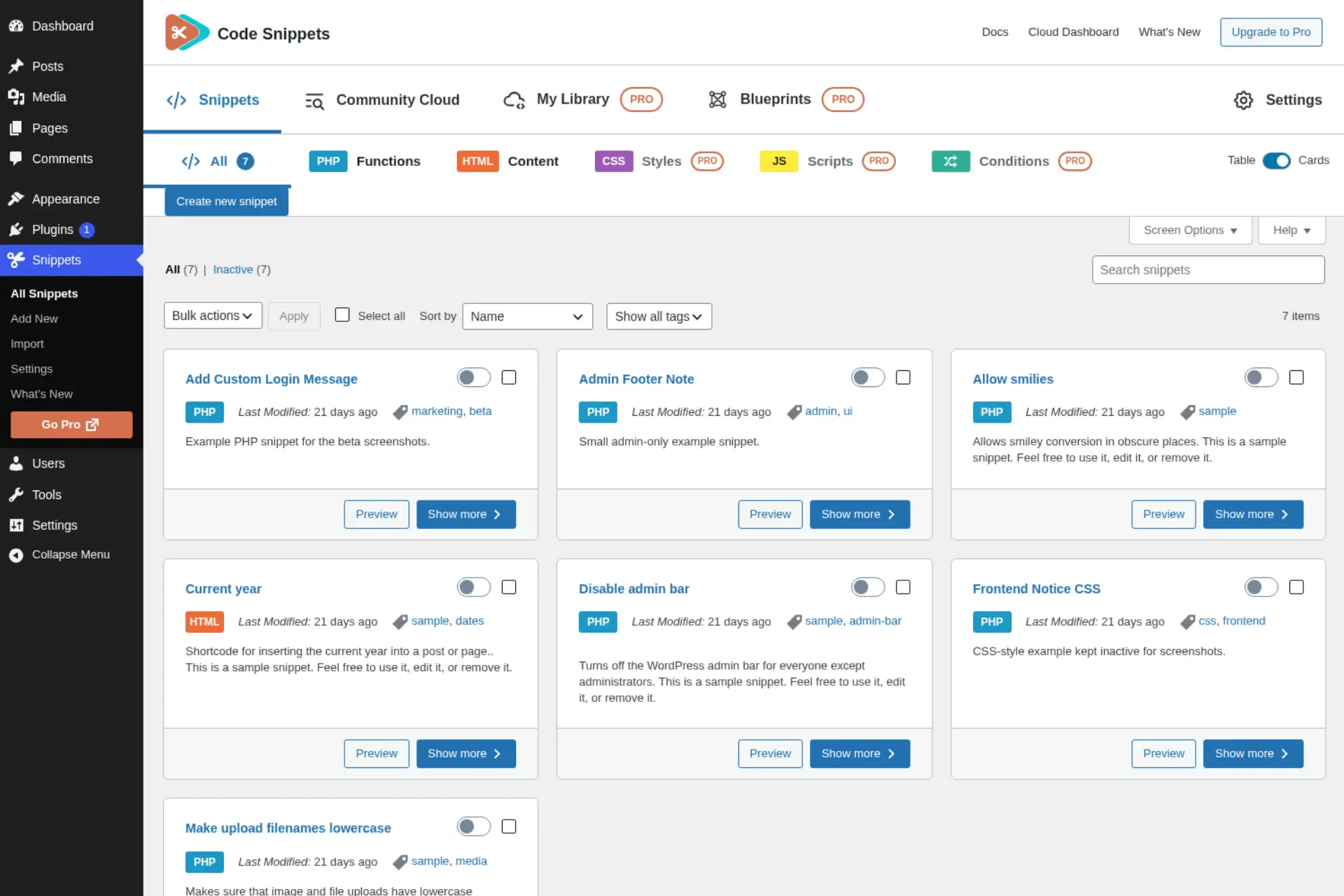
Task: Click the Plugins update count badge
Action: 87,230
